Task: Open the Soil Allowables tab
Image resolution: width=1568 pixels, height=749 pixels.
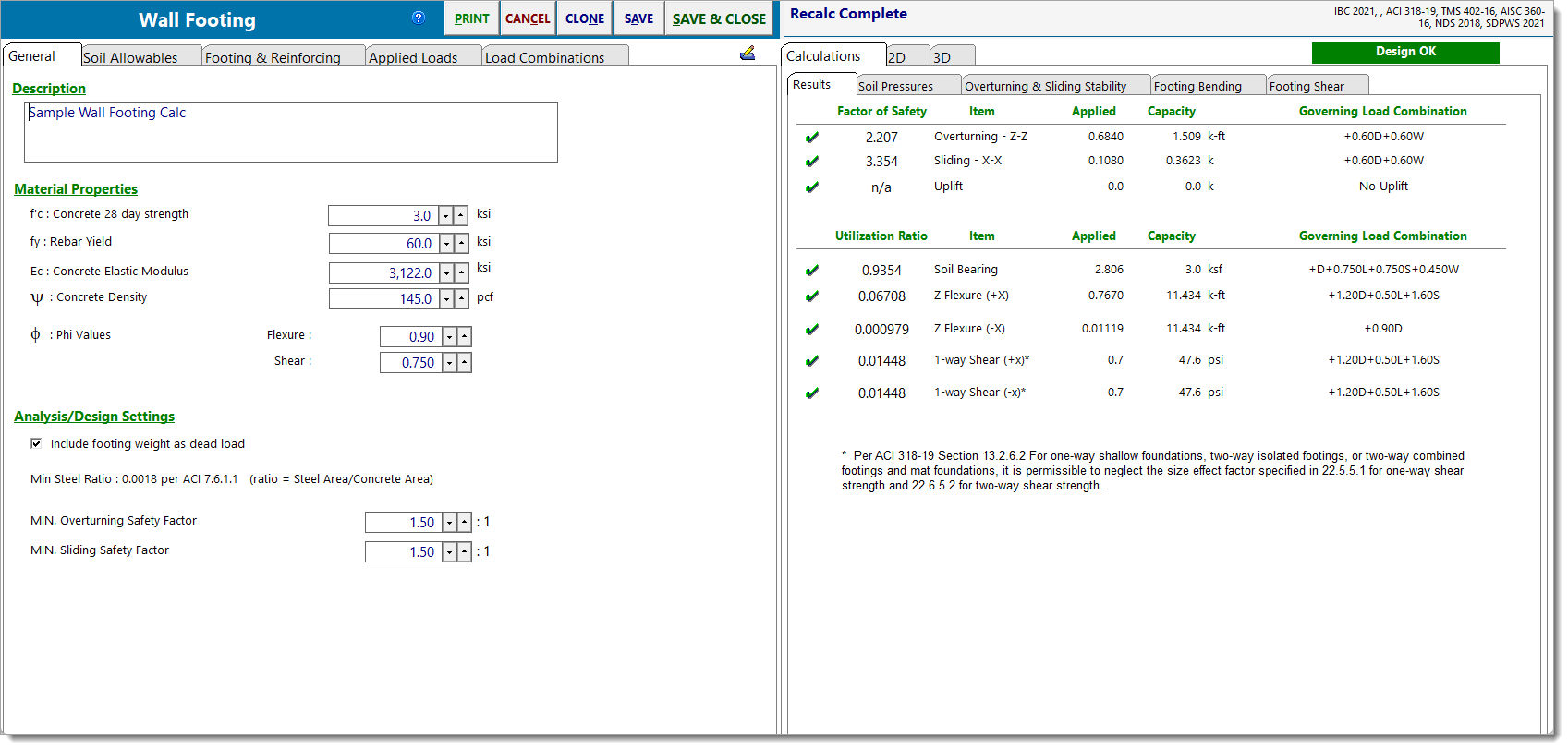Action: pyautogui.click(x=141, y=57)
